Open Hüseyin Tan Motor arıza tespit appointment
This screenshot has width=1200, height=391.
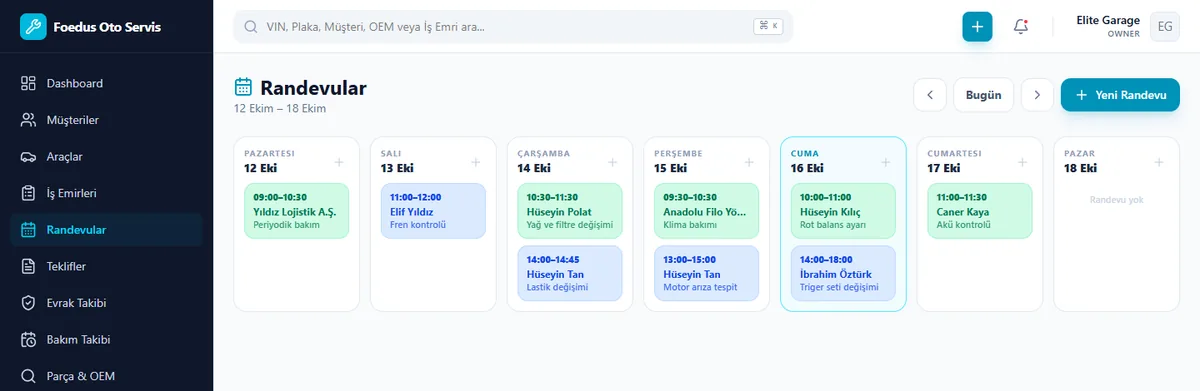pyautogui.click(x=706, y=273)
